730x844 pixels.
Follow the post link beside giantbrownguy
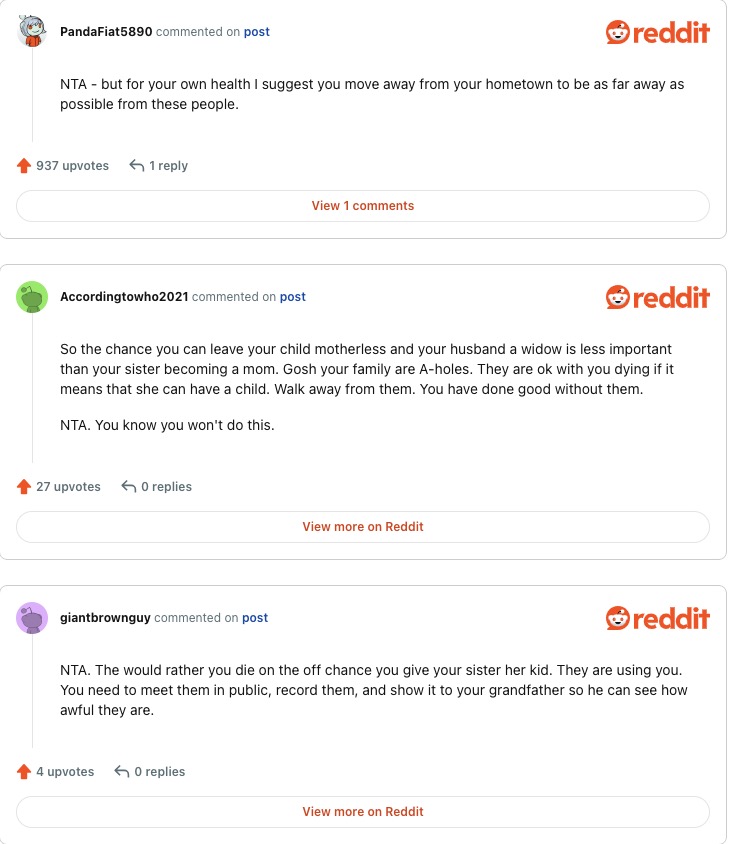coord(255,618)
